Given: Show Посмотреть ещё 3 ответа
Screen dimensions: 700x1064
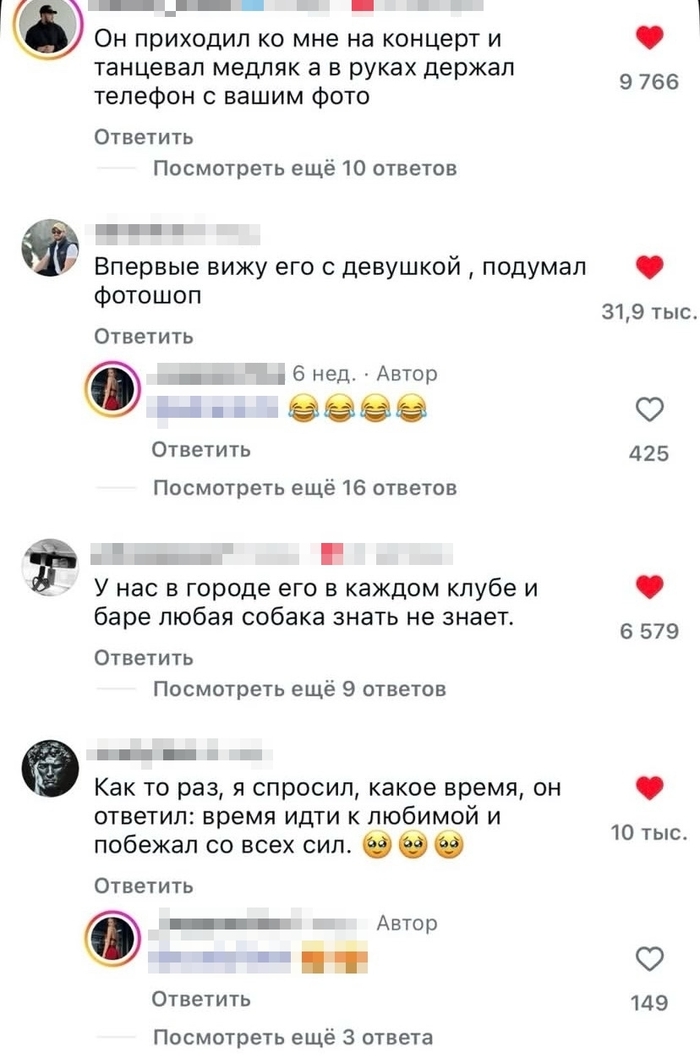Looking at the screenshot, I should pos(292,1038).
